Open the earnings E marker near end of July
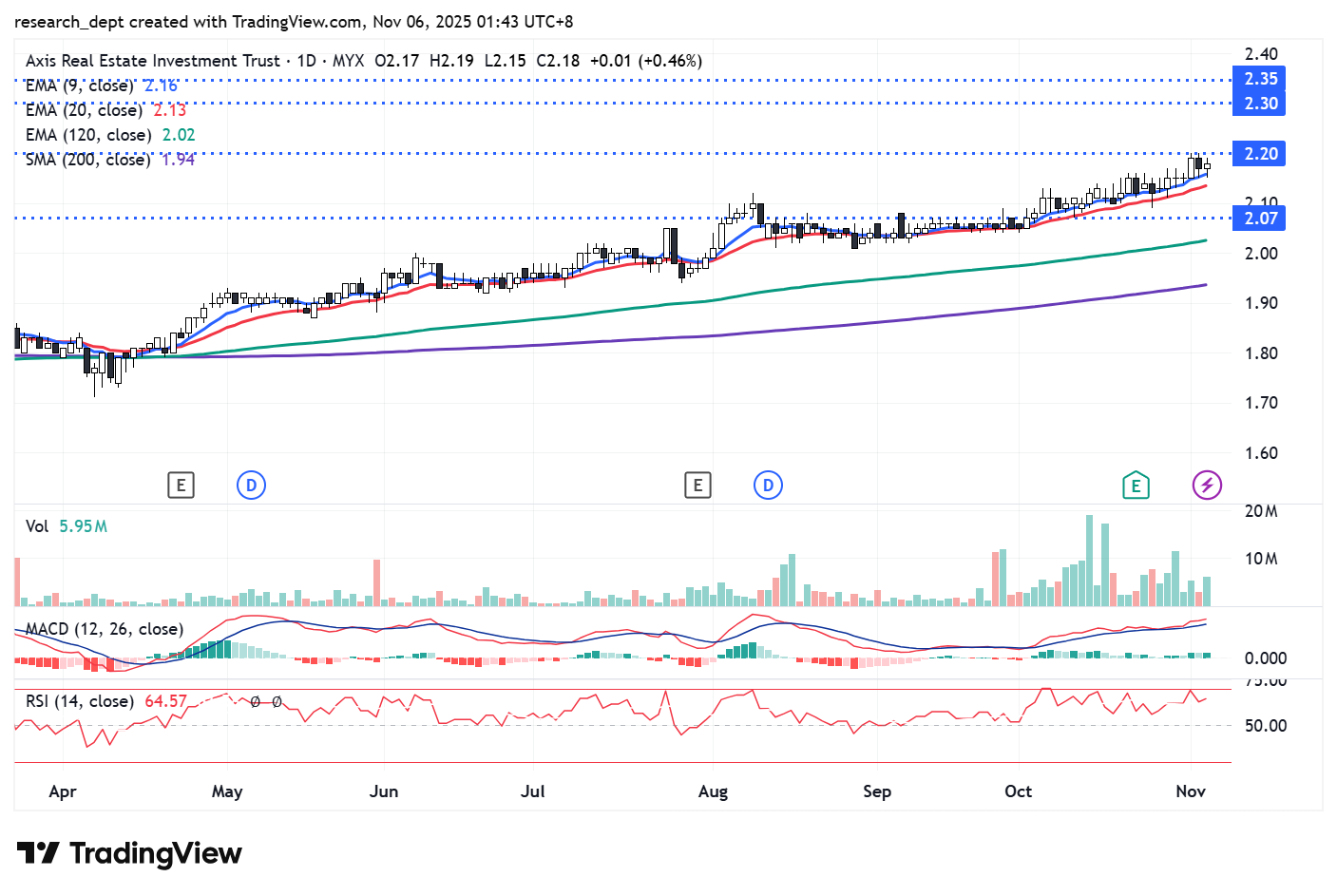1337x896 pixels. click(x=697, y=486)
